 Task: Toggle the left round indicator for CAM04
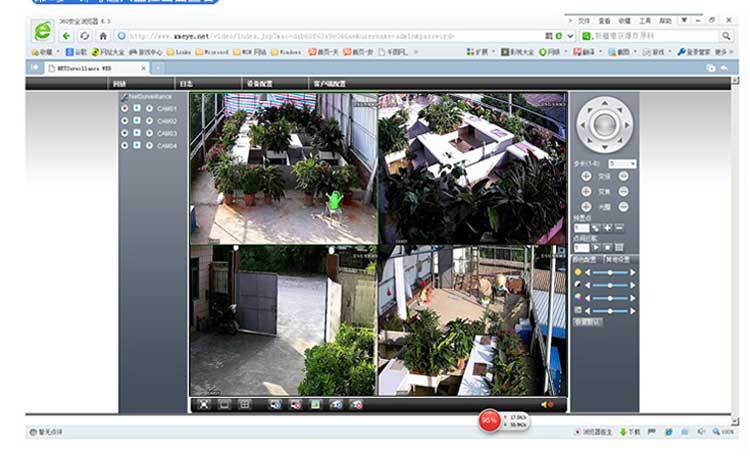(124, 145)
